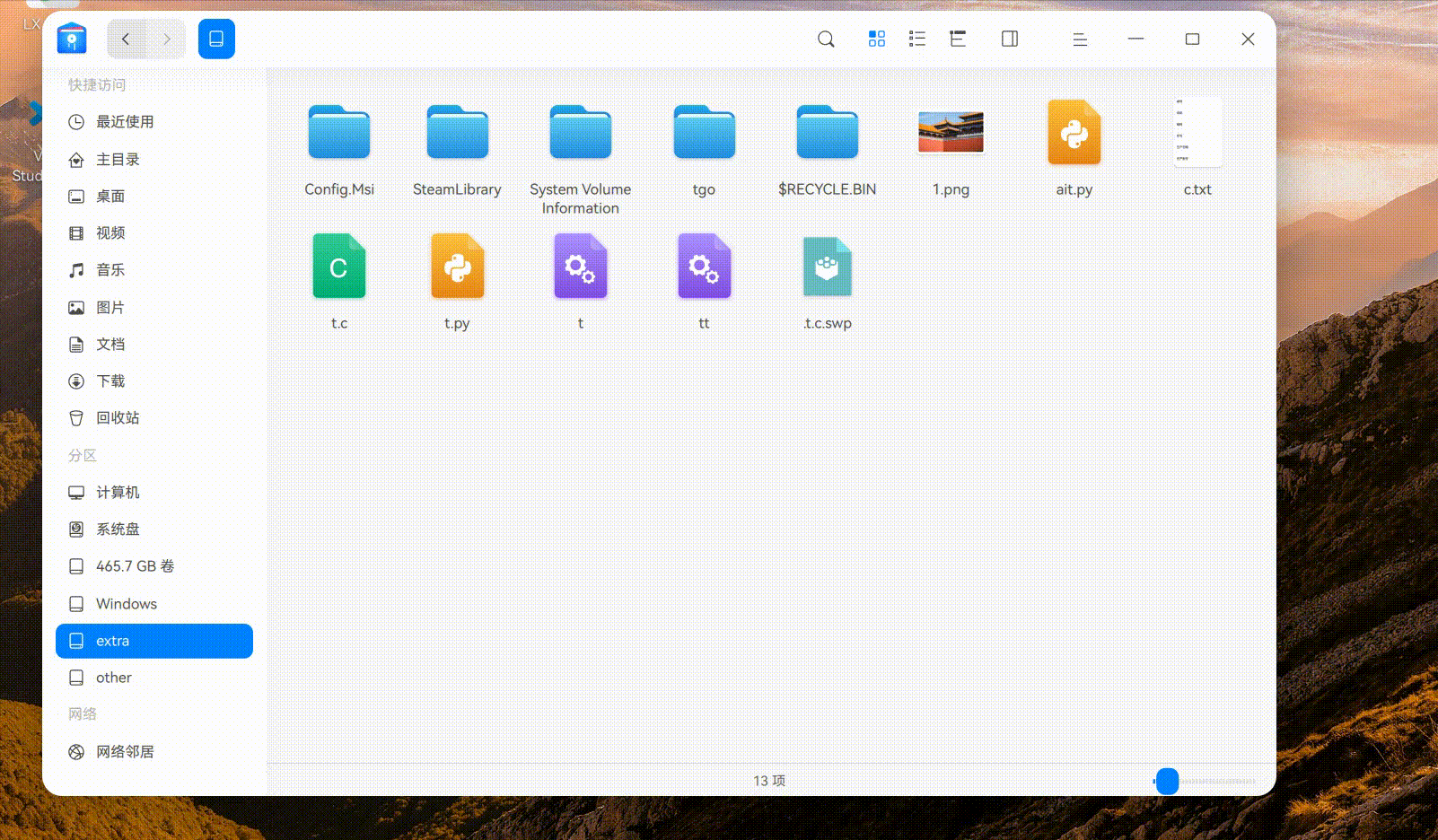Switch to list view mode

[x=917, y=39]
